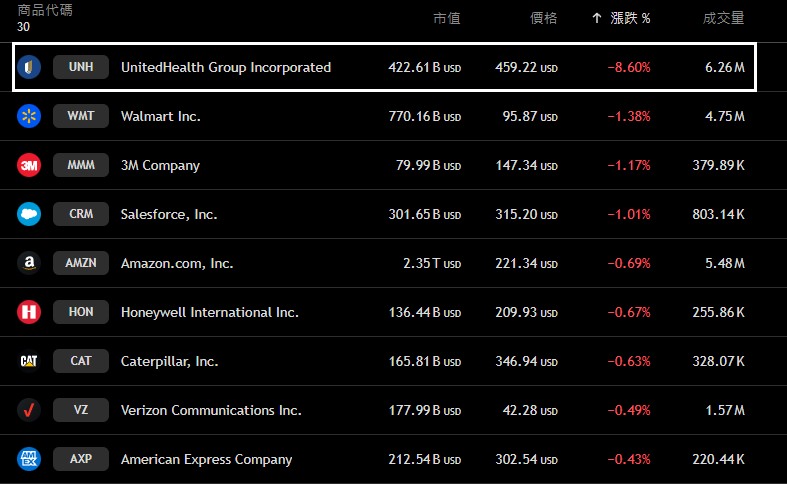Click the Honeywell red H logo
The width and height of the screenshot is (787, 484).
tap(29, 312)
